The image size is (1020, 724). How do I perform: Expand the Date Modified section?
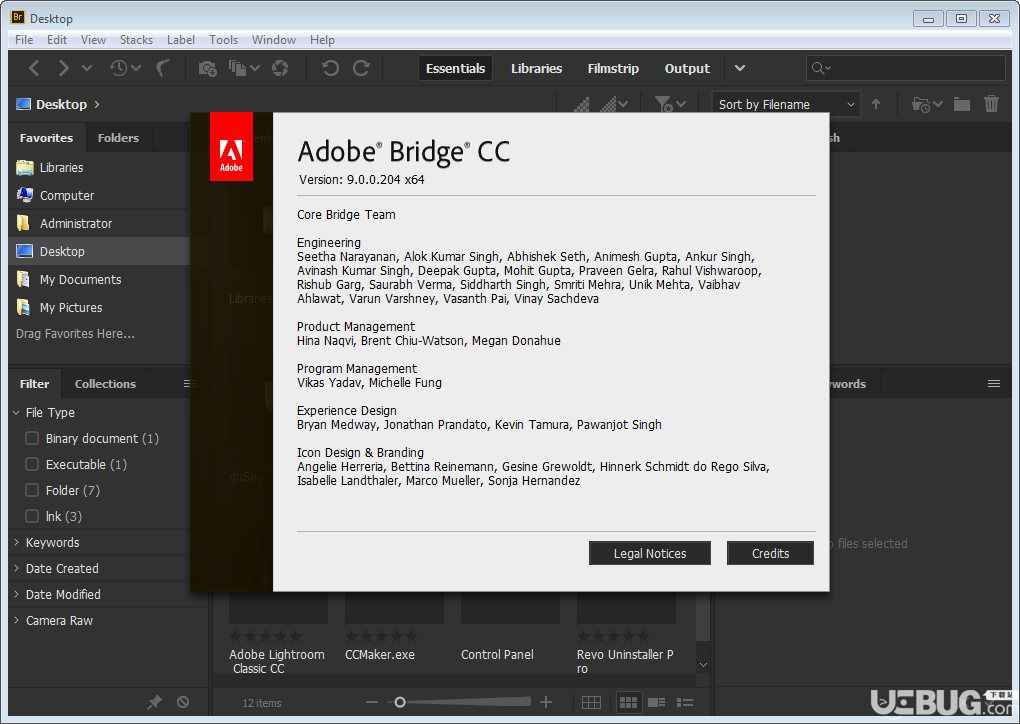point(16,594)
